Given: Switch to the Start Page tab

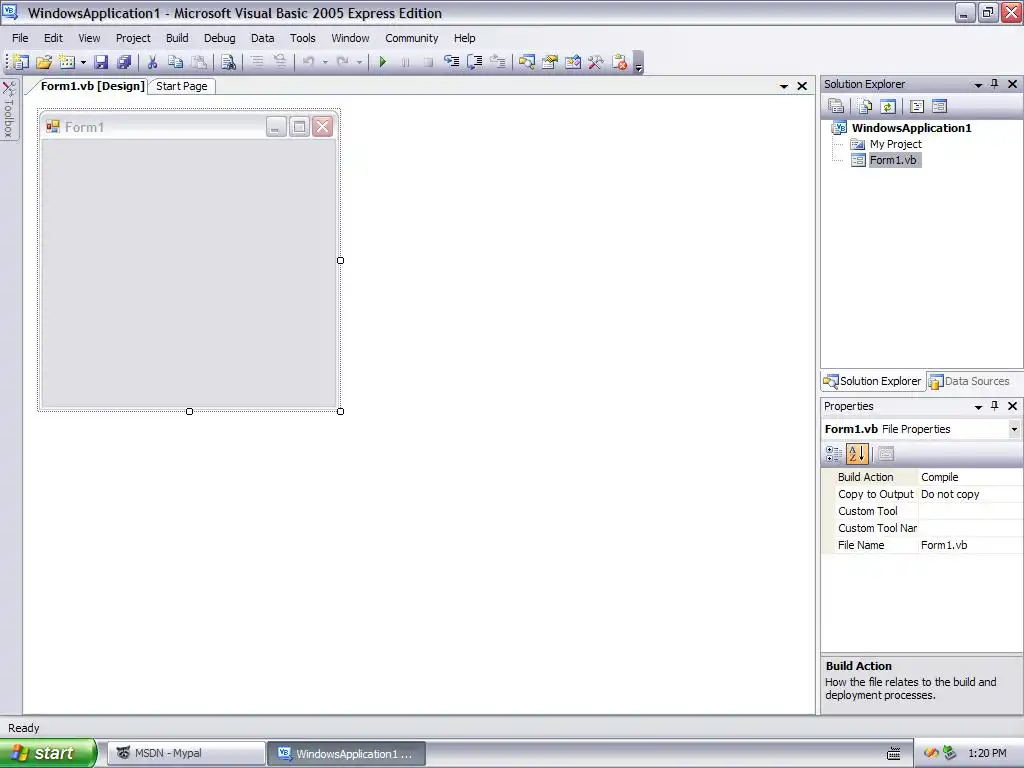Looking at the screenshot, I should coord(182,86).
